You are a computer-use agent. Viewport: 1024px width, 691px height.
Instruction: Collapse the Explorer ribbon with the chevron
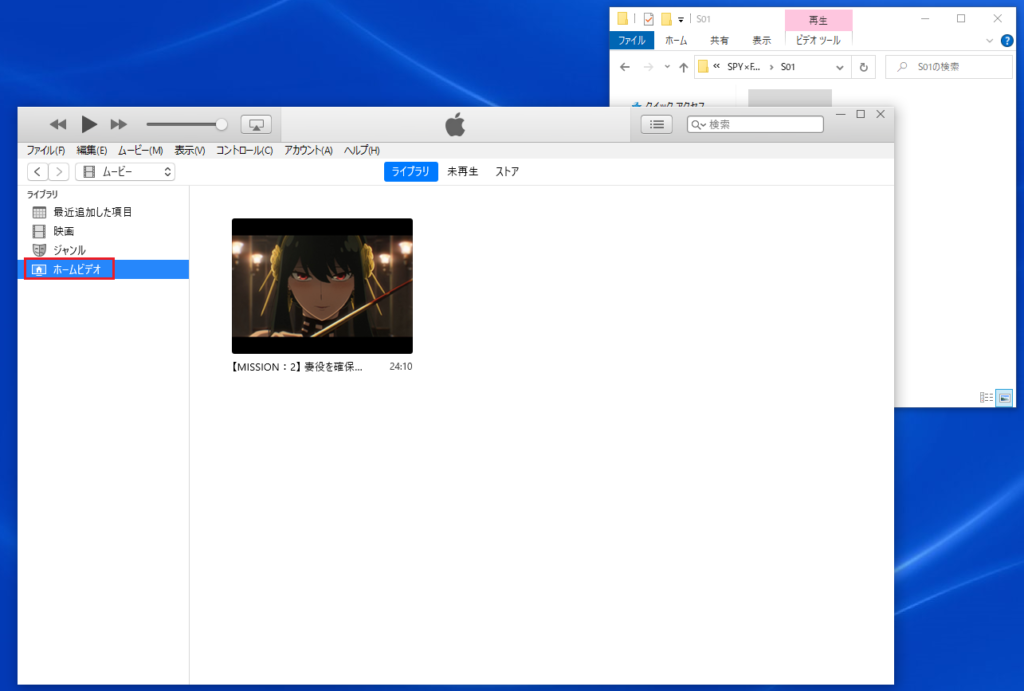pos(989,40)
